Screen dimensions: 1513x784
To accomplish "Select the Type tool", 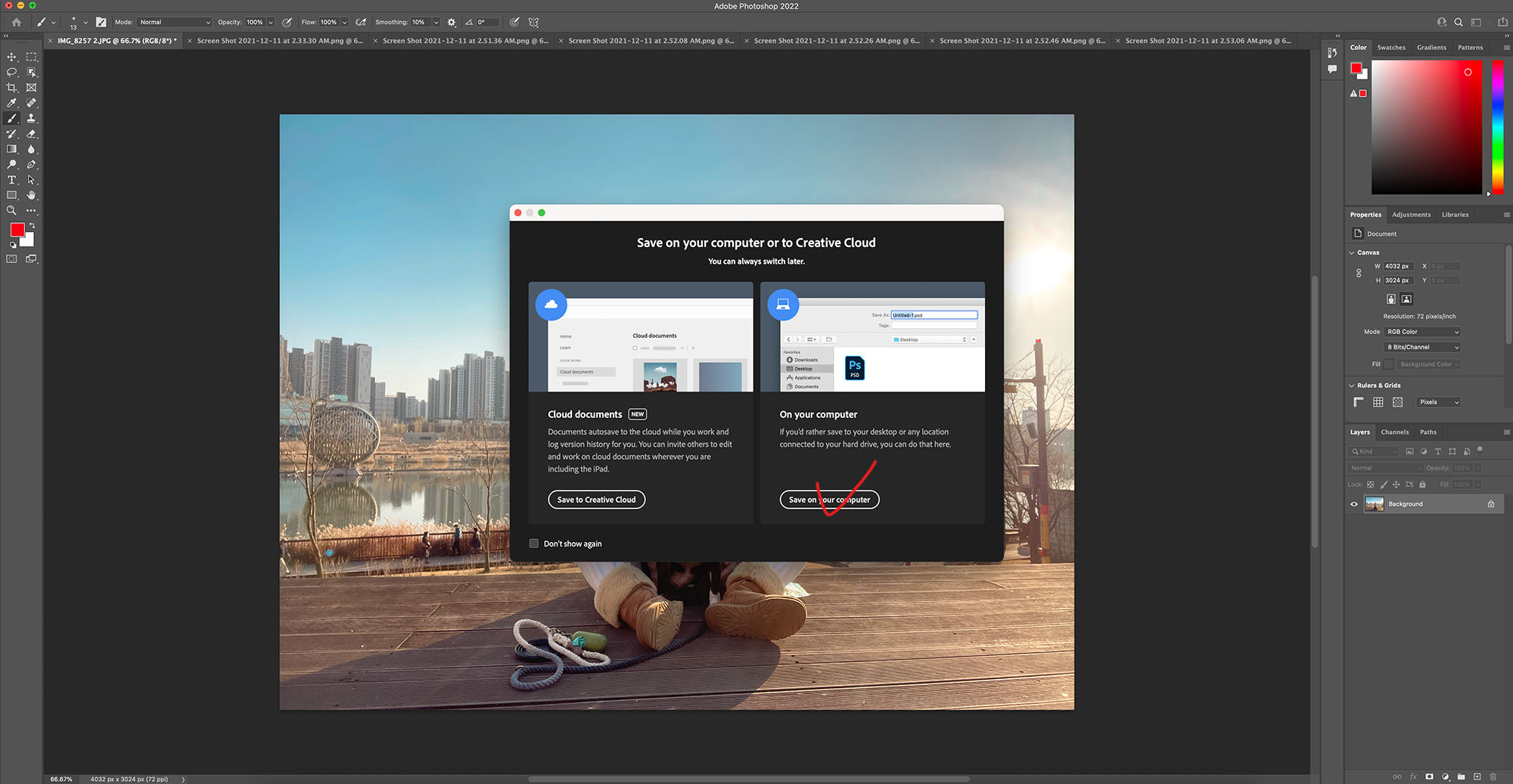I will click(11, 180).
